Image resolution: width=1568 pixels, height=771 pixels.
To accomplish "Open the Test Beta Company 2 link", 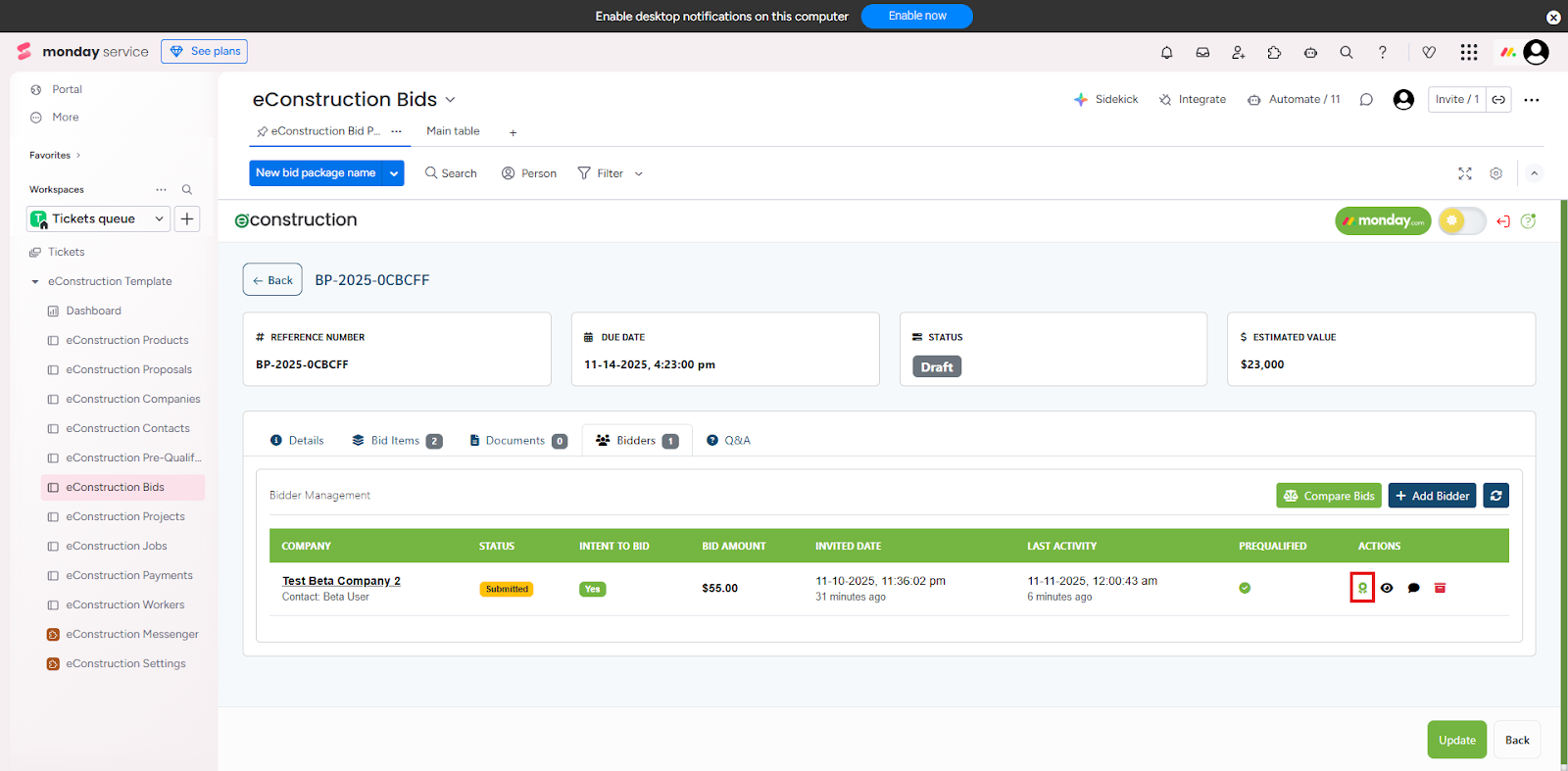I will coord(341,581).
